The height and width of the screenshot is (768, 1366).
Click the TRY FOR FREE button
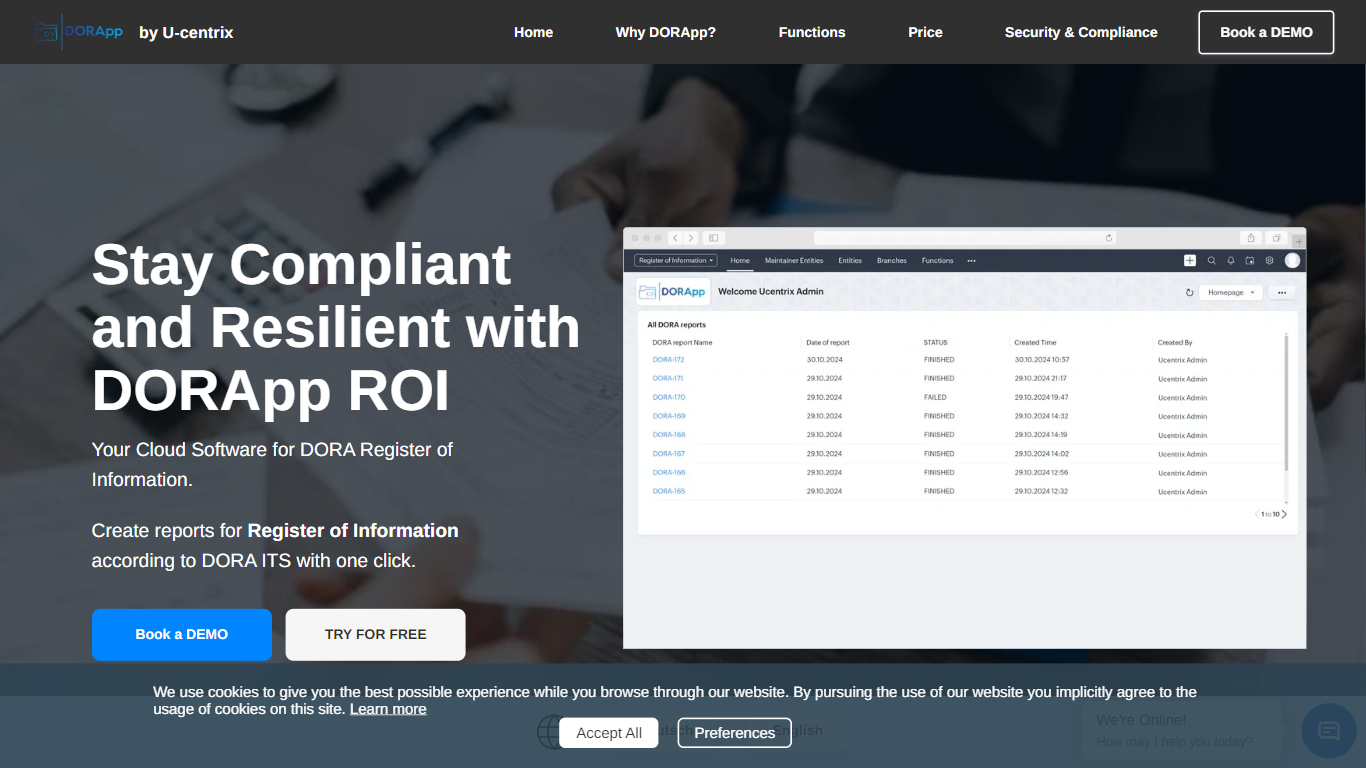pyautogui.click(x=376, y=634)
